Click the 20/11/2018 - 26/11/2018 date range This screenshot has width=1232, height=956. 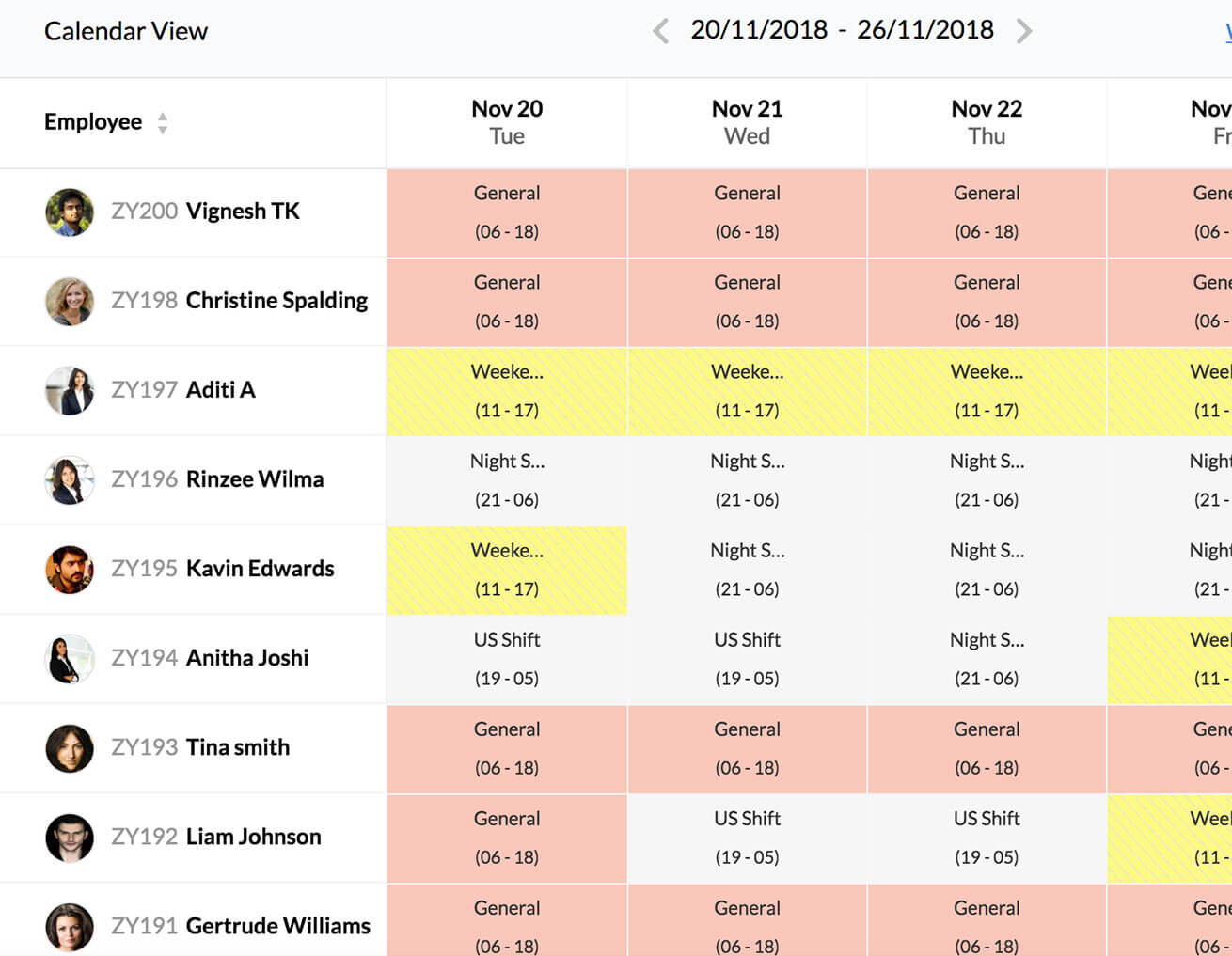pyautogui.click(x=842, y=30)
